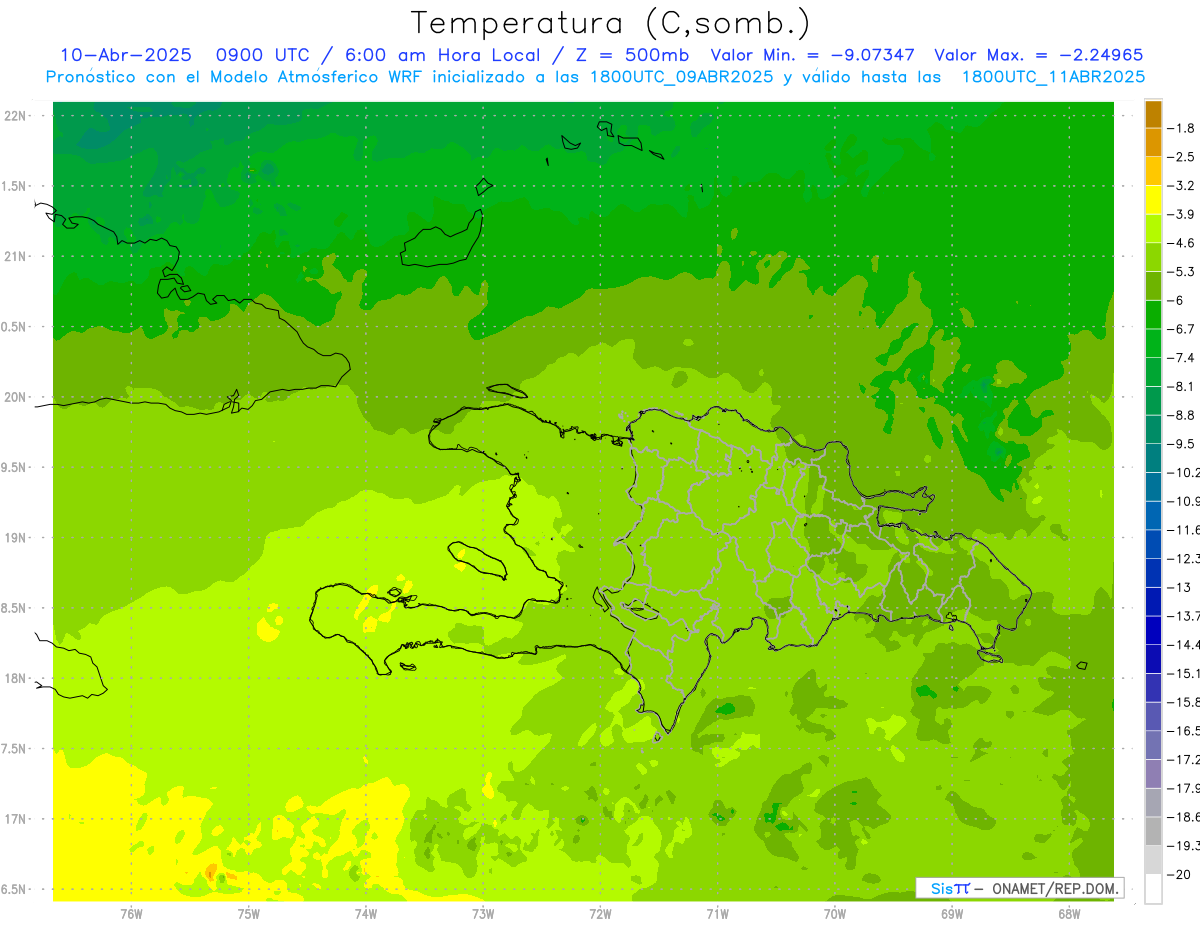
Task: Click the '68W' longitude axis label
Action: [1069, 914]
